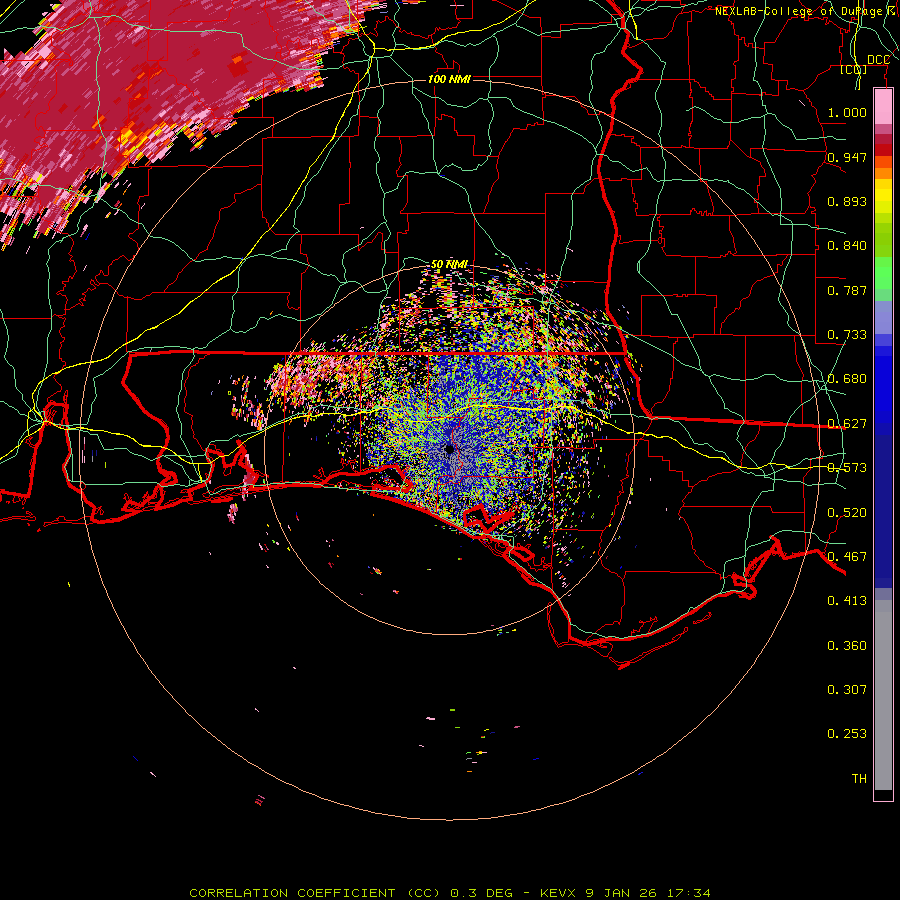Image resolution: width=900 pixels, height=900 pixels.
Task: Select the 0.627 color scale value
Action: (847, 424)
